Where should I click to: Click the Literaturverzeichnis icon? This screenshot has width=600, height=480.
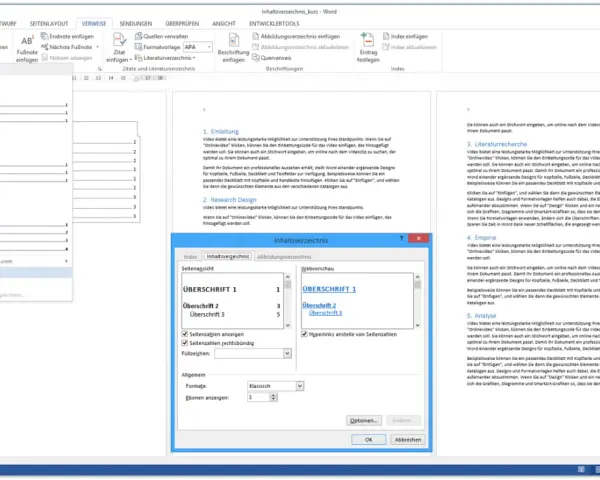(x=138, y=58)
